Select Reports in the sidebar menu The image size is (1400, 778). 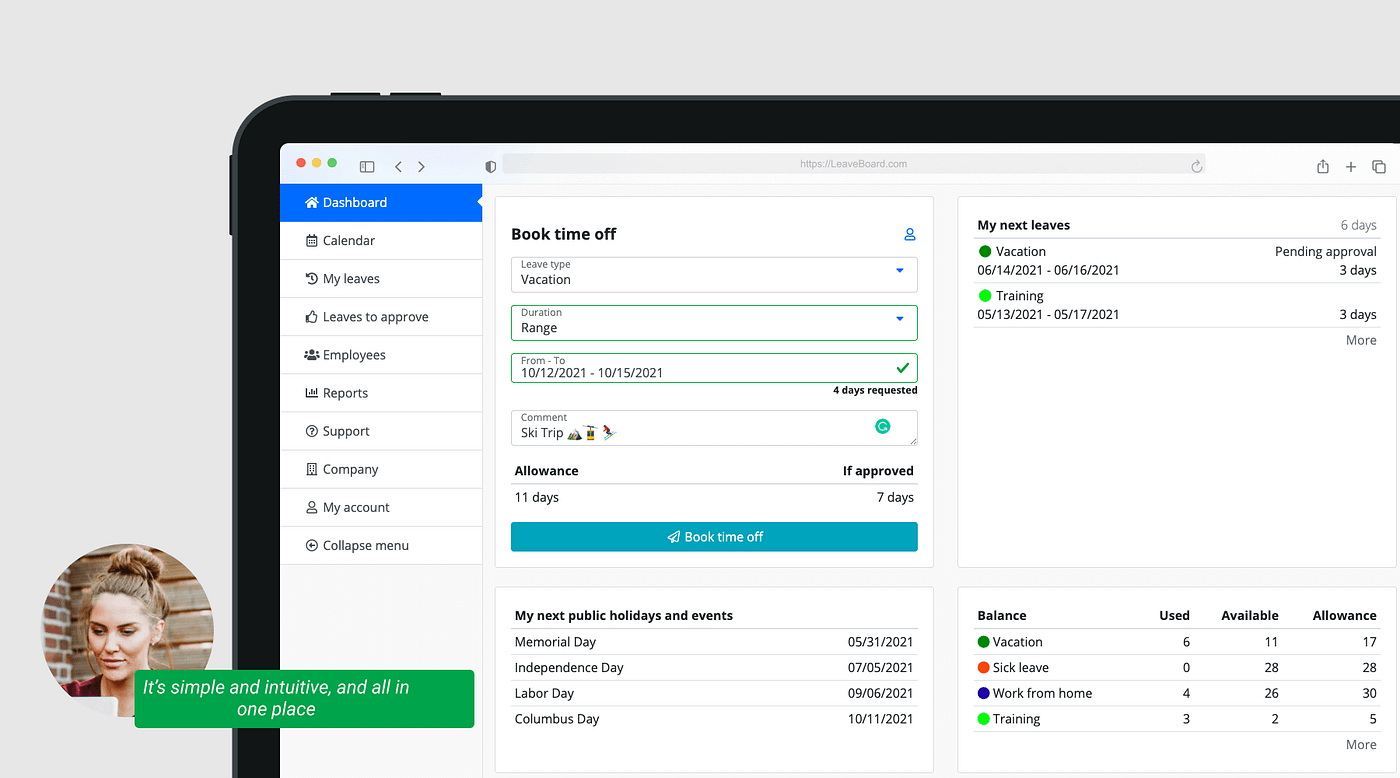click(x=345, y=393)
